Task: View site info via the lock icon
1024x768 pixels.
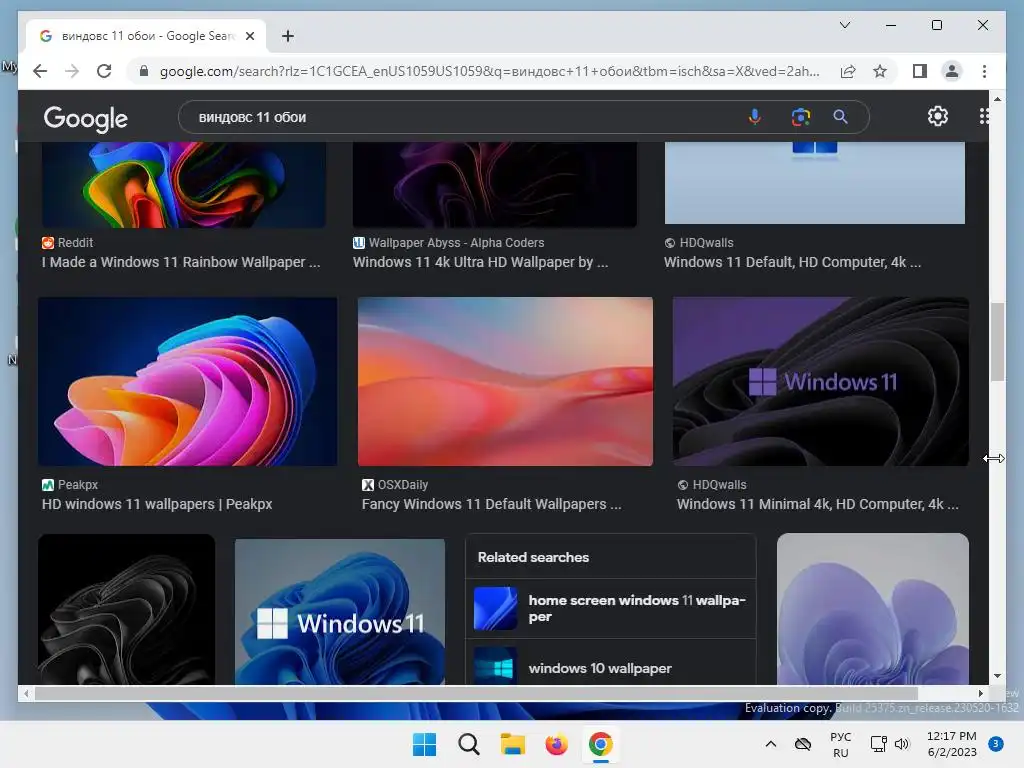Action: [x=144, y=71]
